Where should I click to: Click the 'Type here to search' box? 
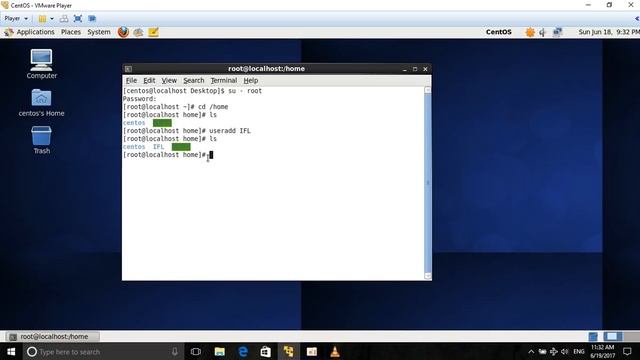[x=103, y=351]
